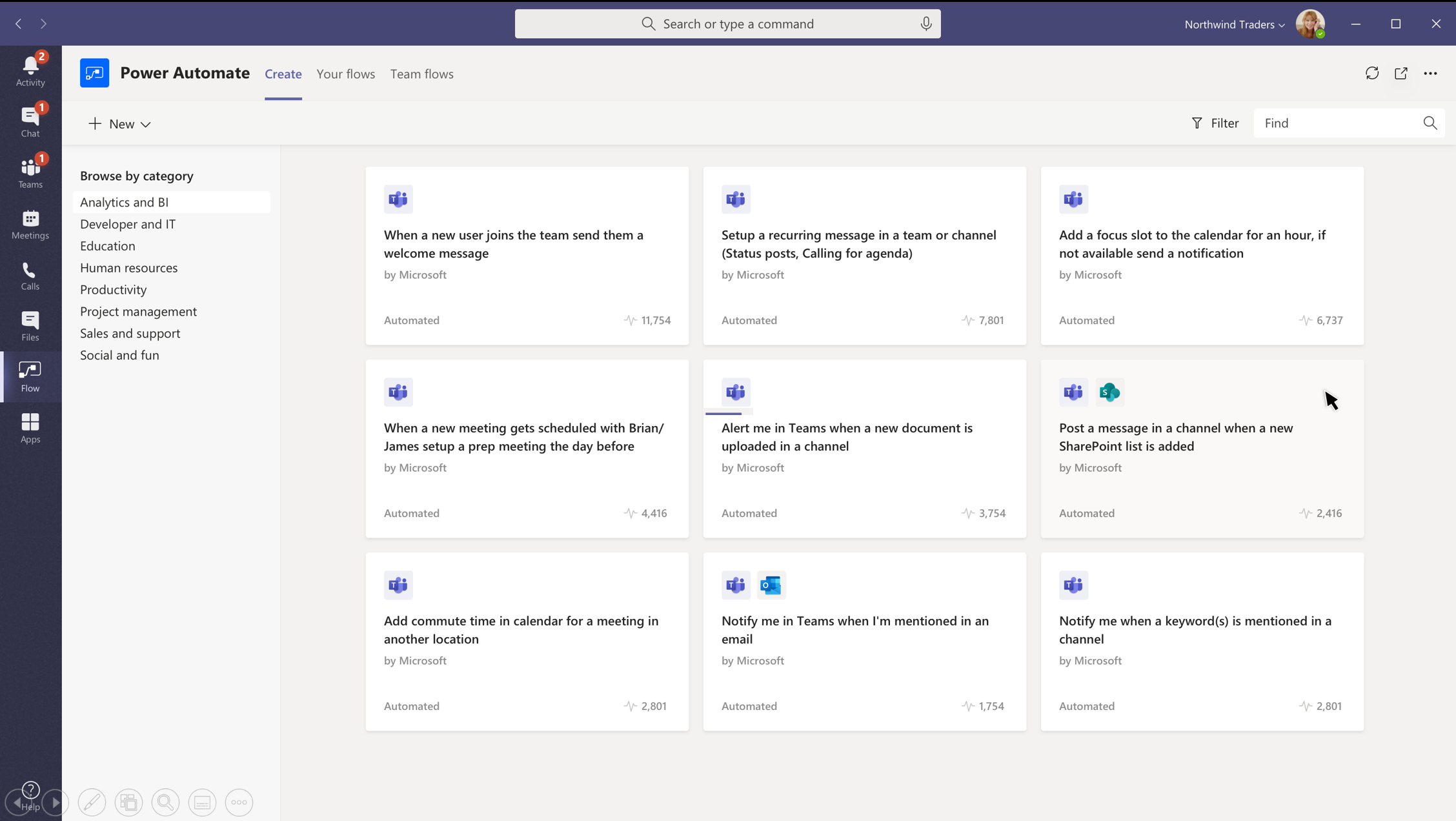Select 'Human resources' category filter
The width and height of the screenshot is (1456, 821).
click(128, 267)
